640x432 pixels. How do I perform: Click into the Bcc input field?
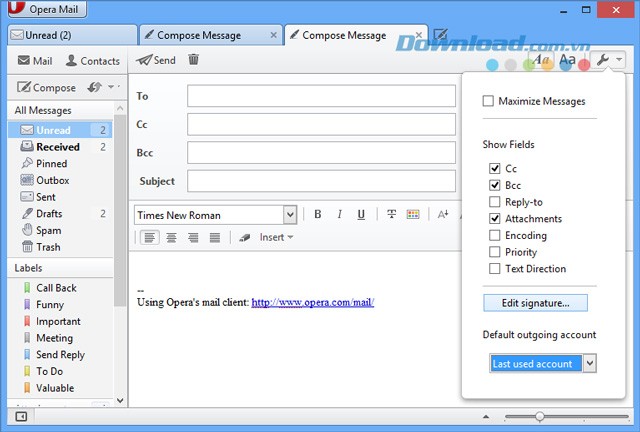[x=321, y=153]
